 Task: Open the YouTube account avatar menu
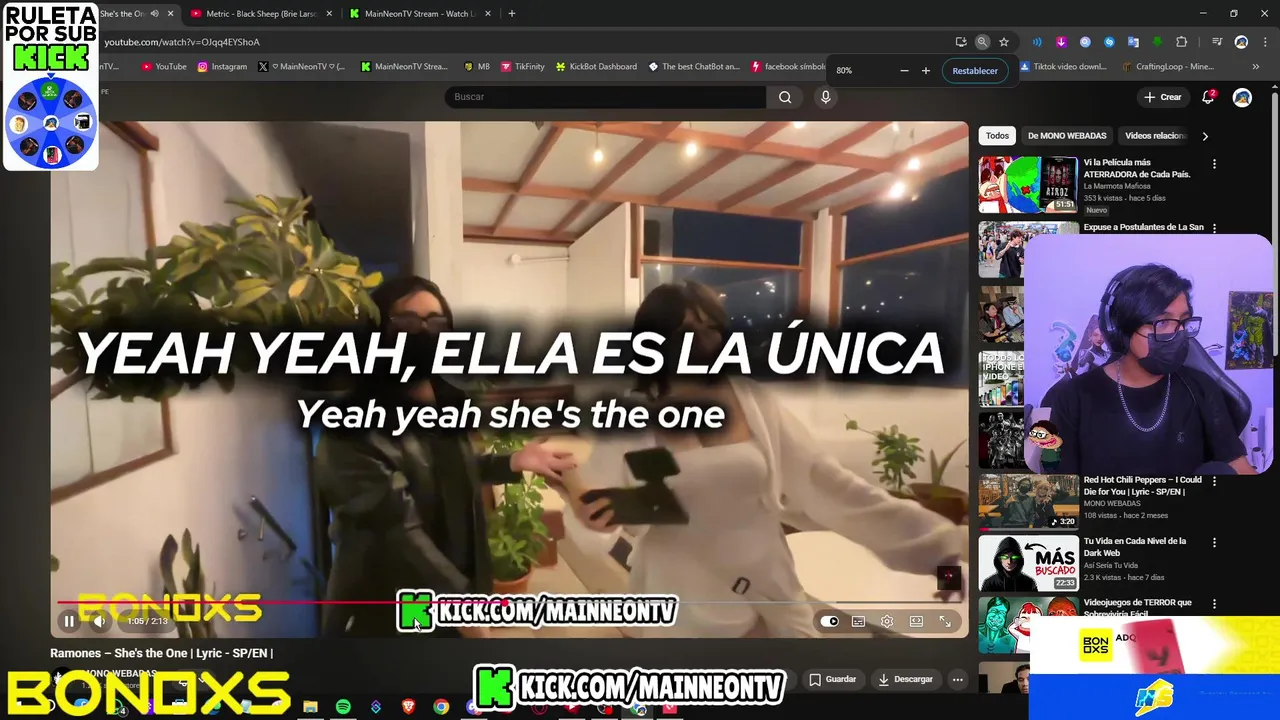[x=1242, y=97]
